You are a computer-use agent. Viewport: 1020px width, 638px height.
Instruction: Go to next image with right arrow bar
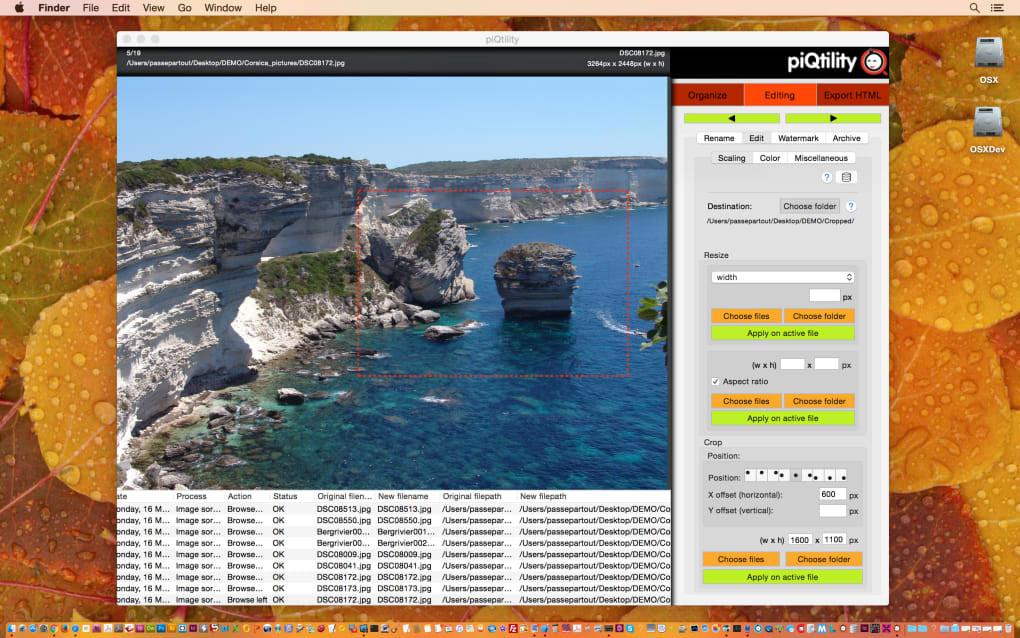point(833,118)
